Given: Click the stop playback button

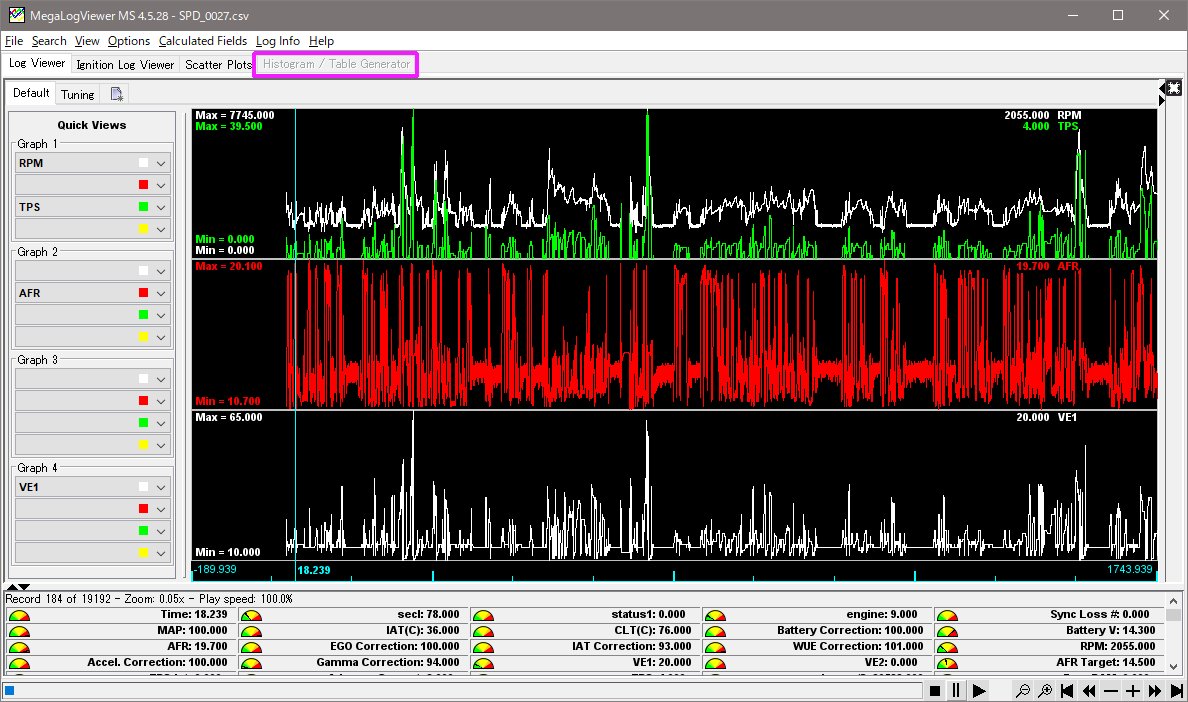Looking at the screenshot, I should (x=935, y=691).
